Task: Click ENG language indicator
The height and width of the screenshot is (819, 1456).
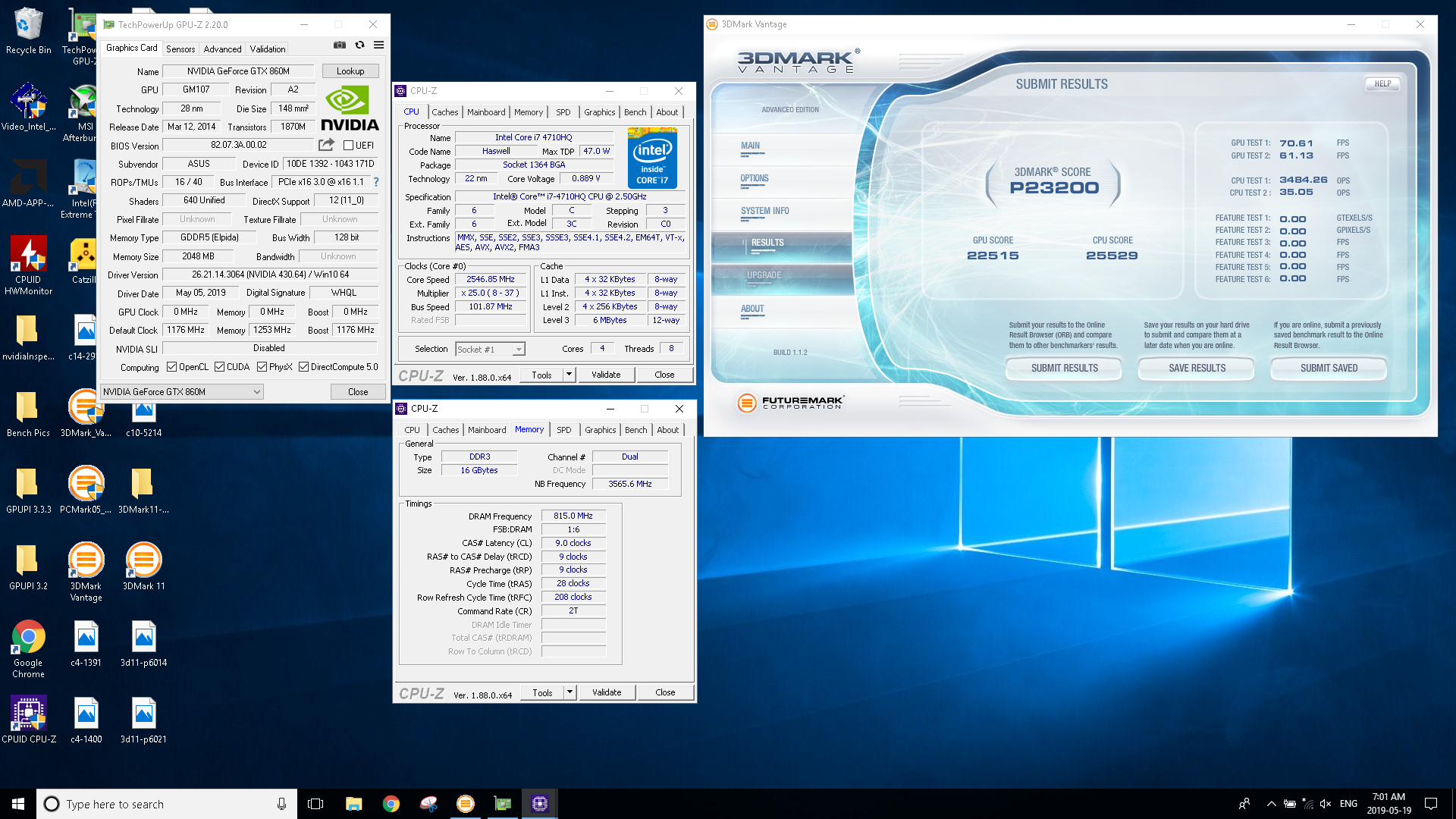Action: click(1348, 804)
